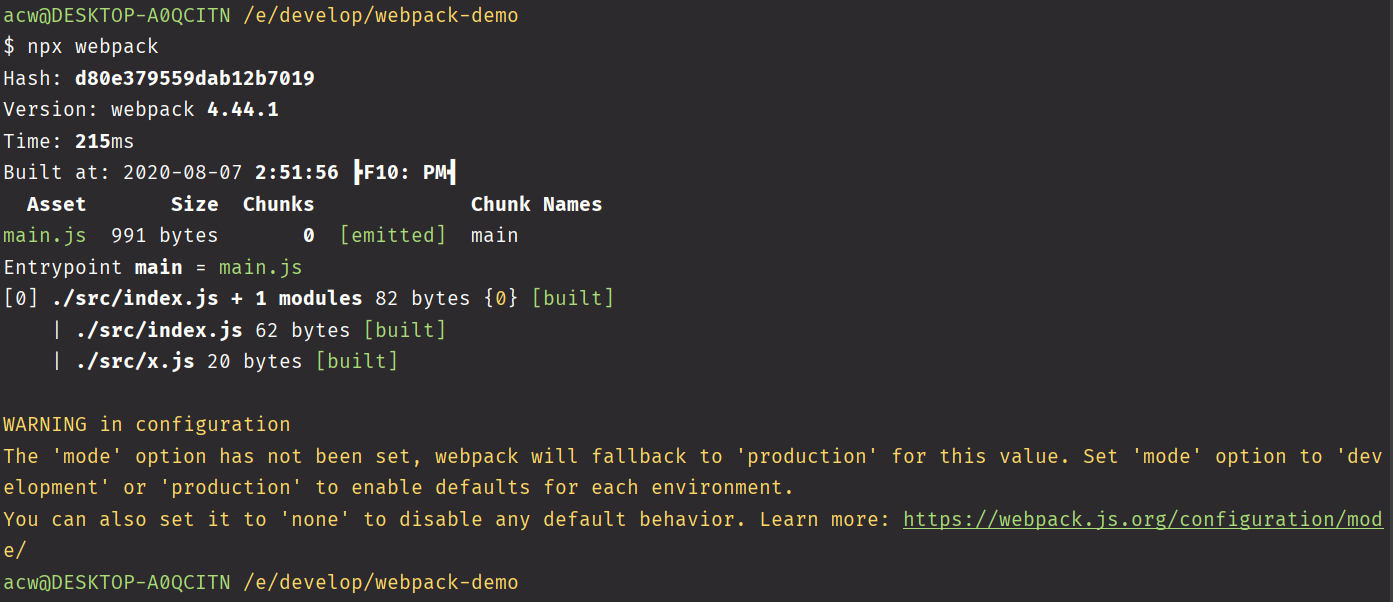Click the [emitted] status label

[393, 236]
